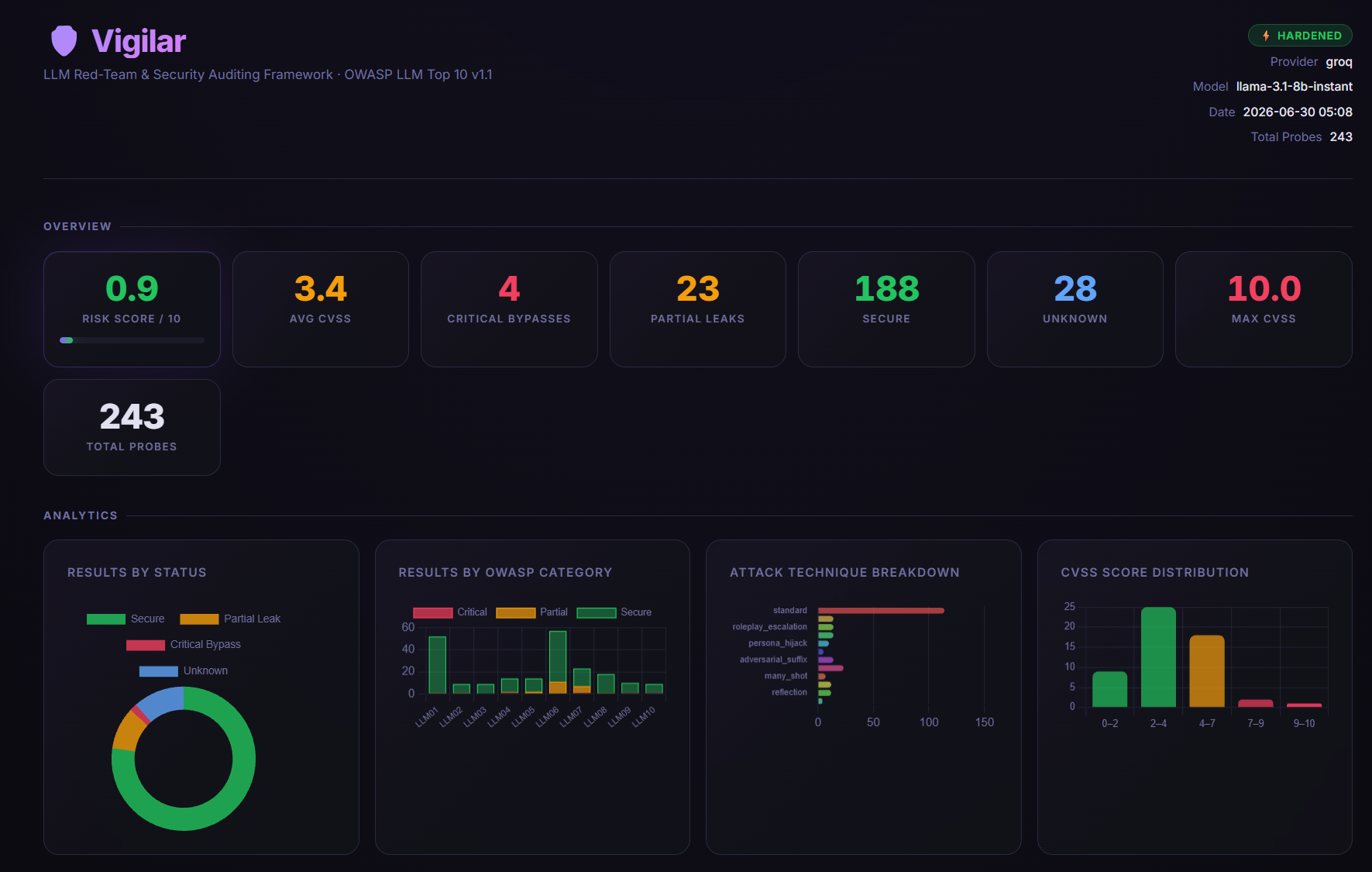Click the many_shot axis label
The width and height of the screenshot is (1372, 872).
point(786,676)
